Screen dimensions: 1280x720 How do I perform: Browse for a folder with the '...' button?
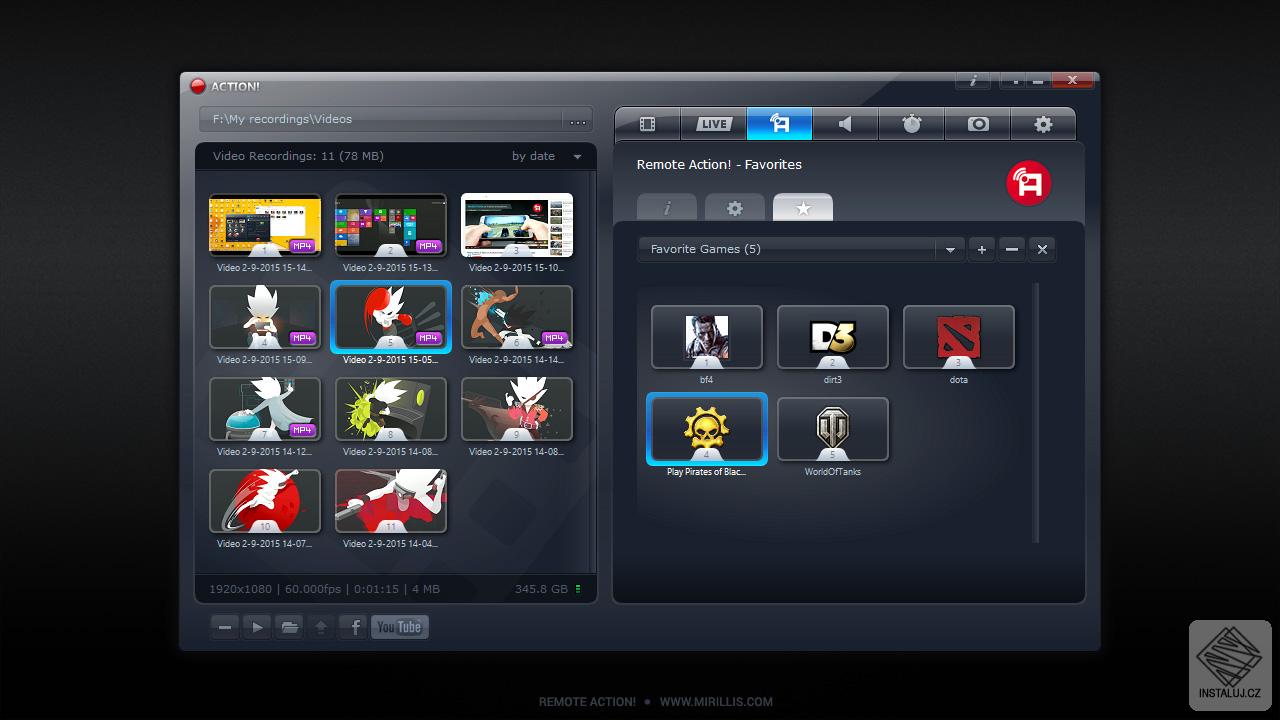point(578,120)
